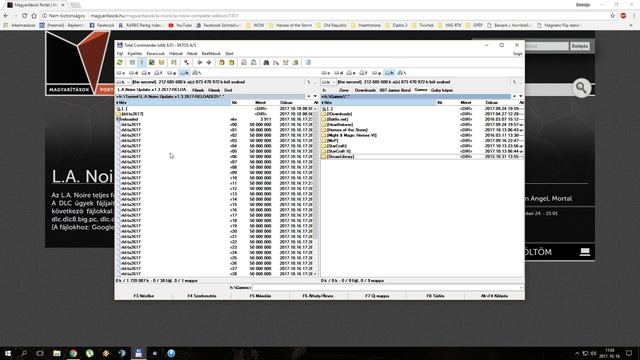Open the Parancsok menu
The width and height of the screenshot is (640, 360).
coord(156,53)
